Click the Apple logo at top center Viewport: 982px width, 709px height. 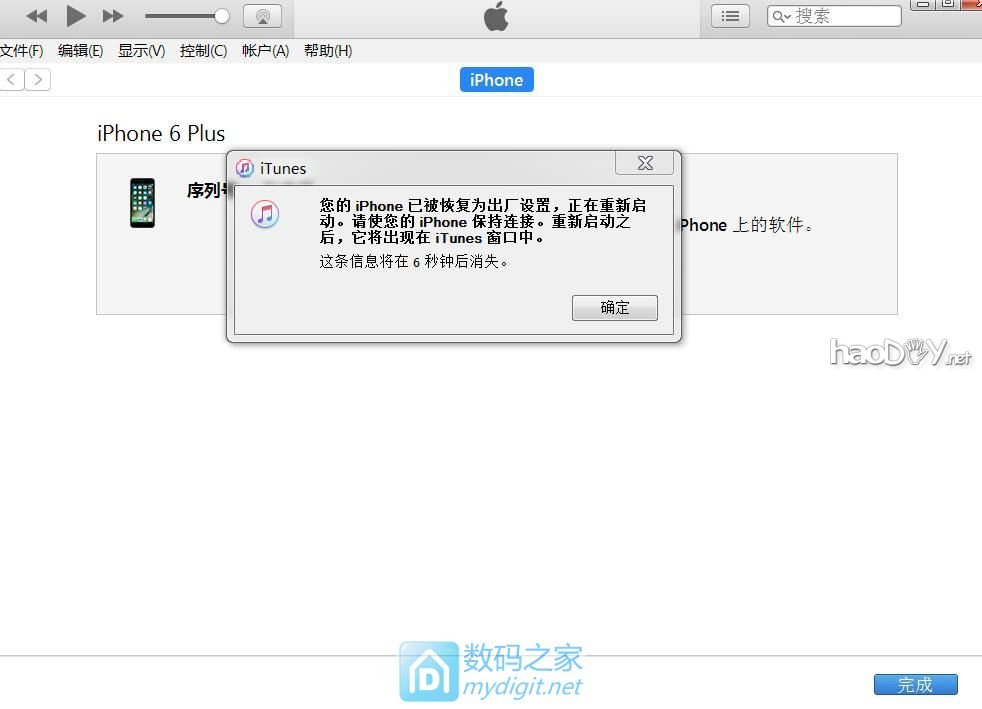pyautogui.click(x=496, y=16)
